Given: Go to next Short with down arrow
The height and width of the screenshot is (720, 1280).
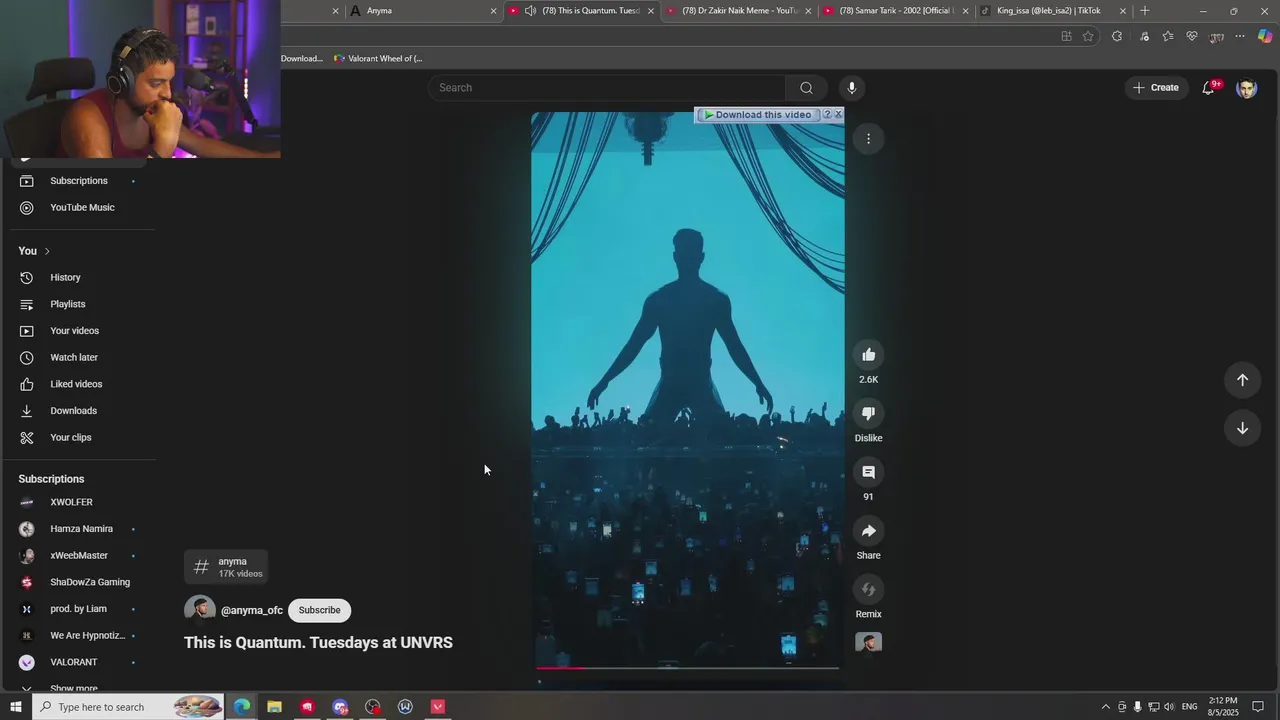Looking at the screenshot, I should (1242, 428).
